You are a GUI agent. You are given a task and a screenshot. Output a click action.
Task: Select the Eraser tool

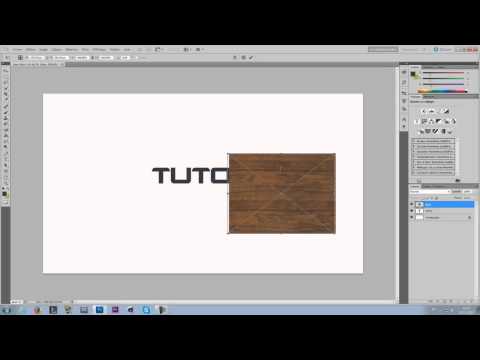[x=6, y=130]
